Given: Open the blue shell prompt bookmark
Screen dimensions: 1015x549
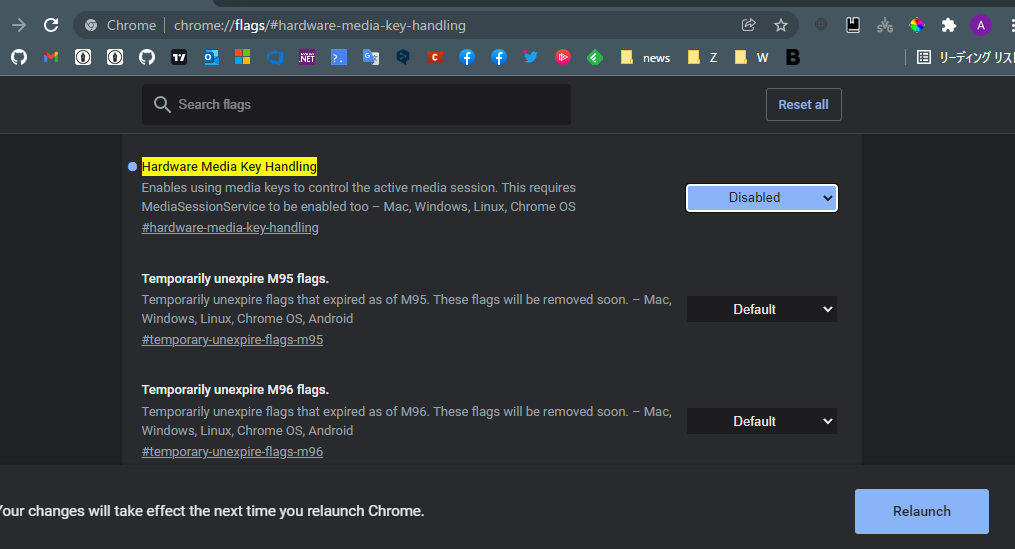Looking at the screenshot, I should point(339,58).
